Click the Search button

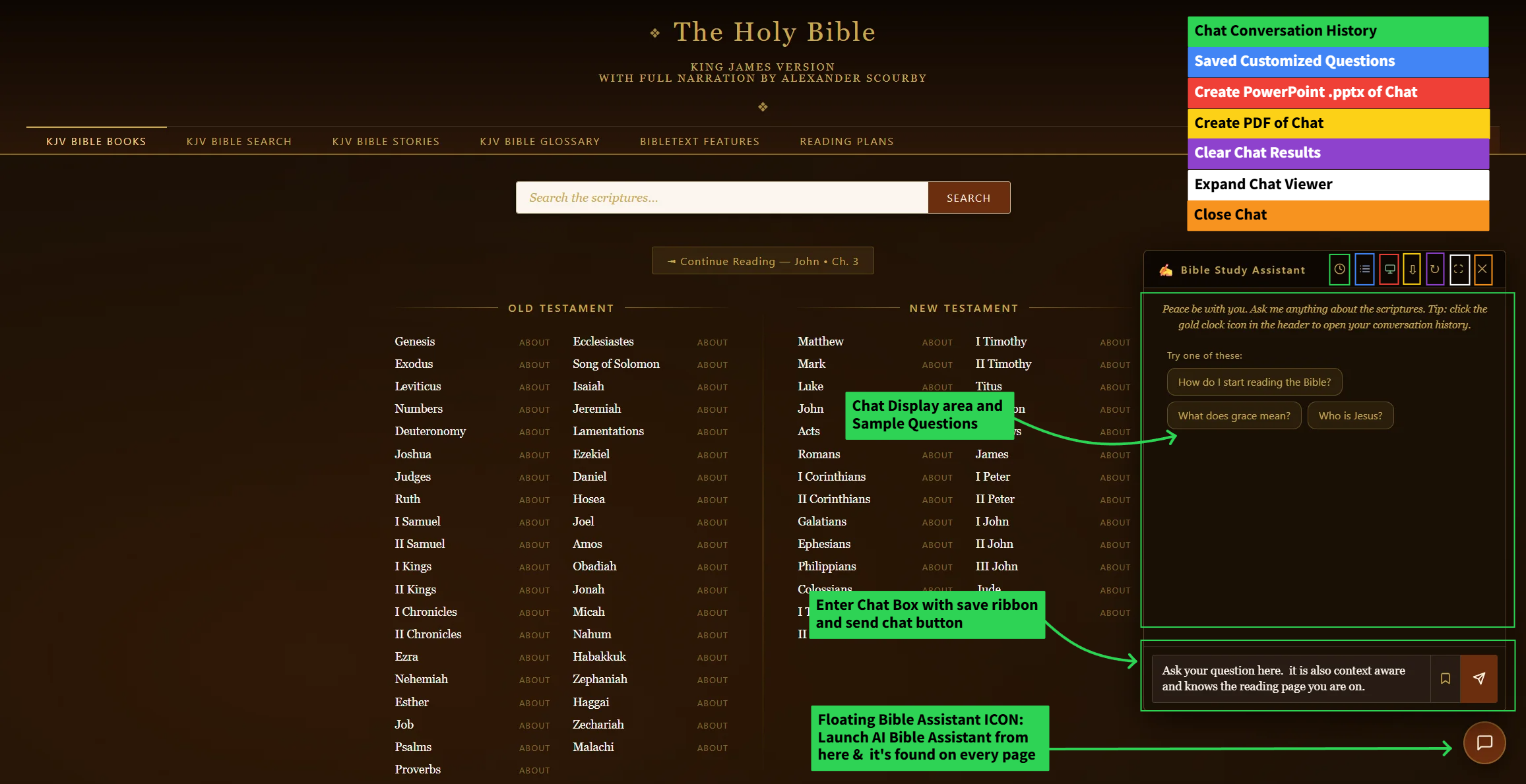click(969, 198)
